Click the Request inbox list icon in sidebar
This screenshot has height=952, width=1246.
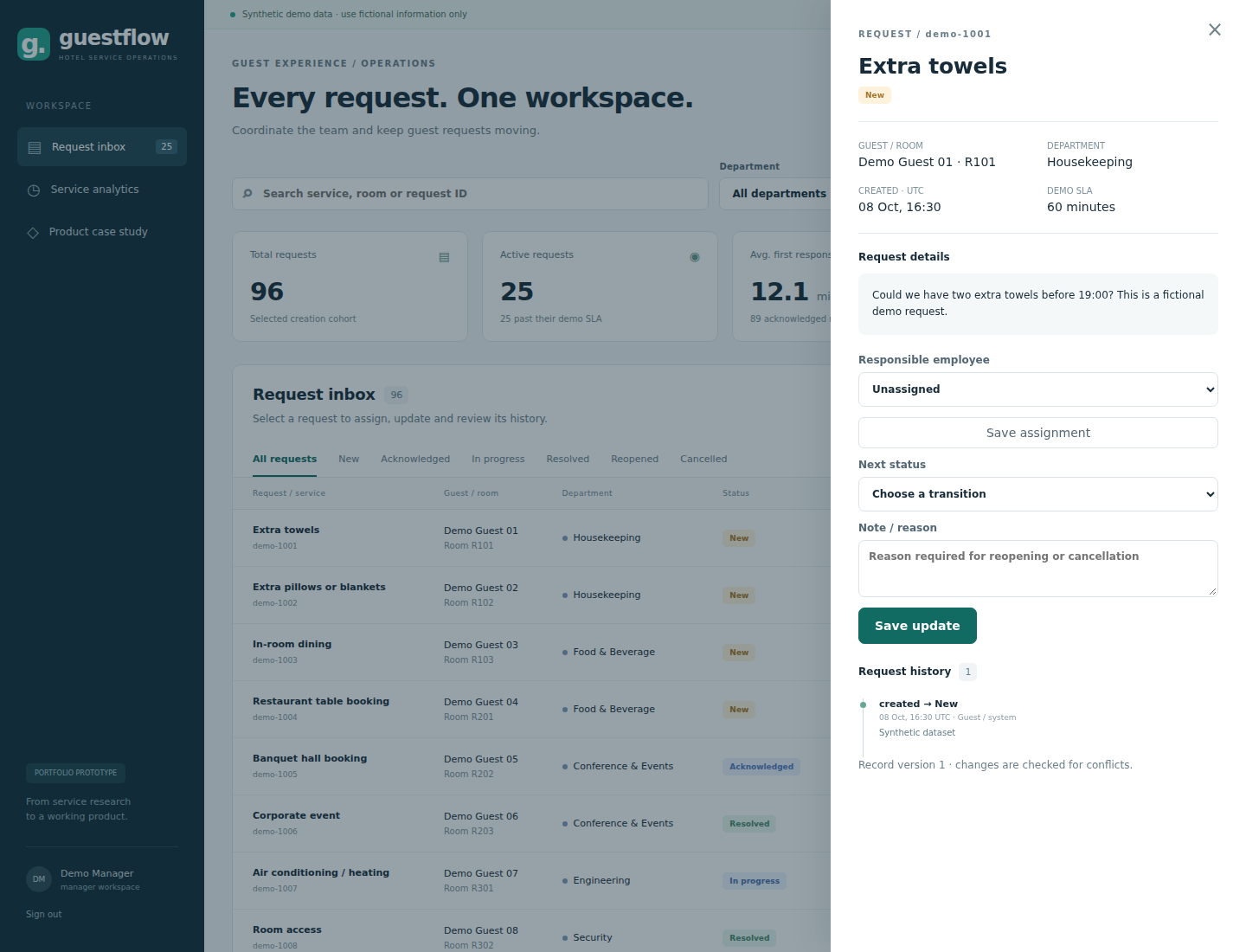click(x=35, y=147)
